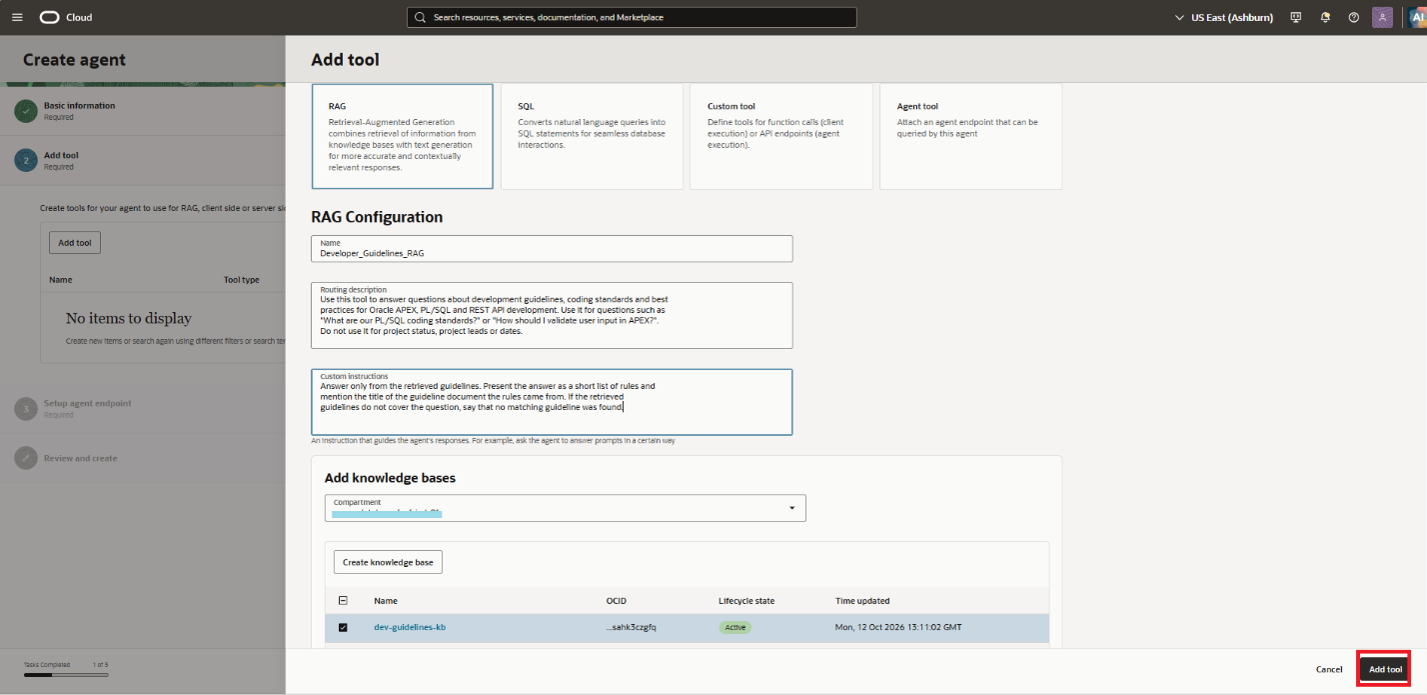Click Create knowledge base button

388,562
